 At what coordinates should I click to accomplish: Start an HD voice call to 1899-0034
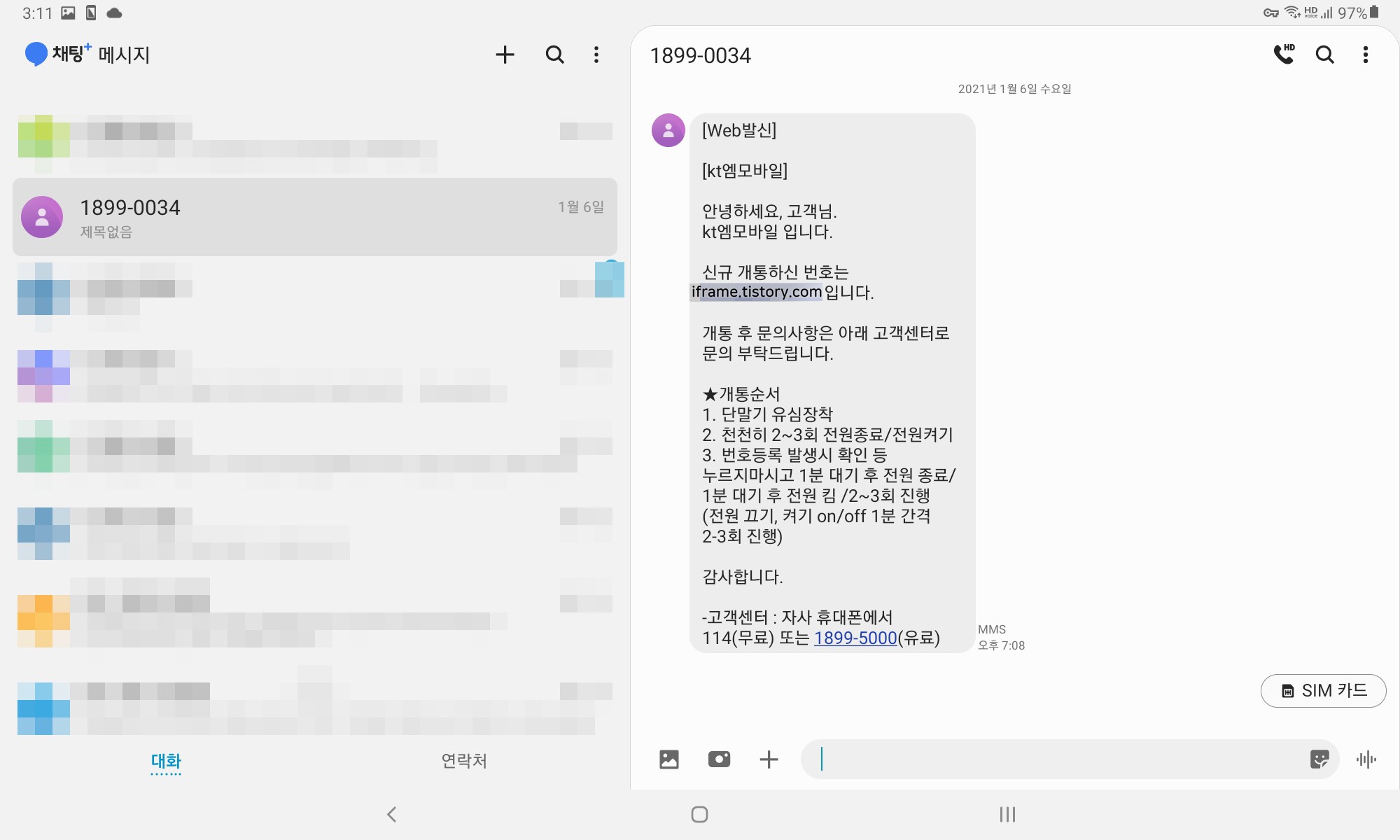click(x=1284, y=55)
